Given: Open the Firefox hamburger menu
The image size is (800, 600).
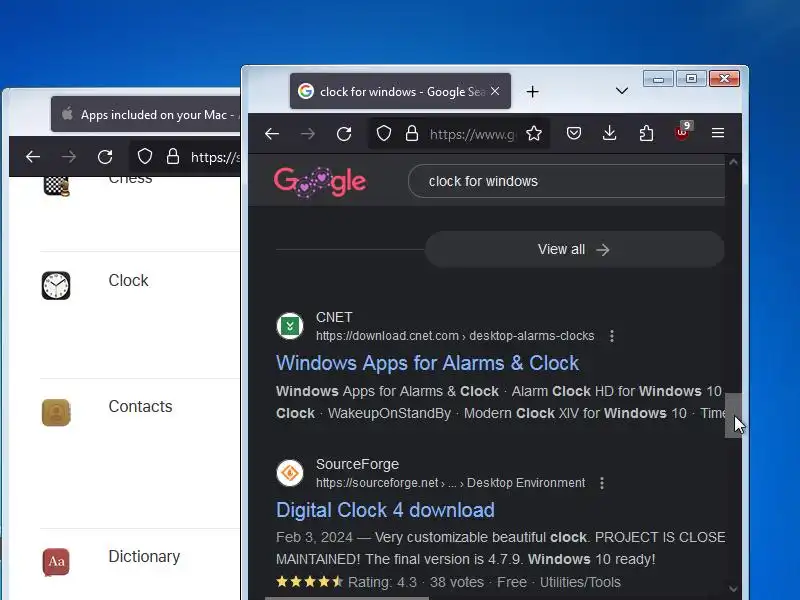Looking at the screenshot, I should (x=718, y=133).
